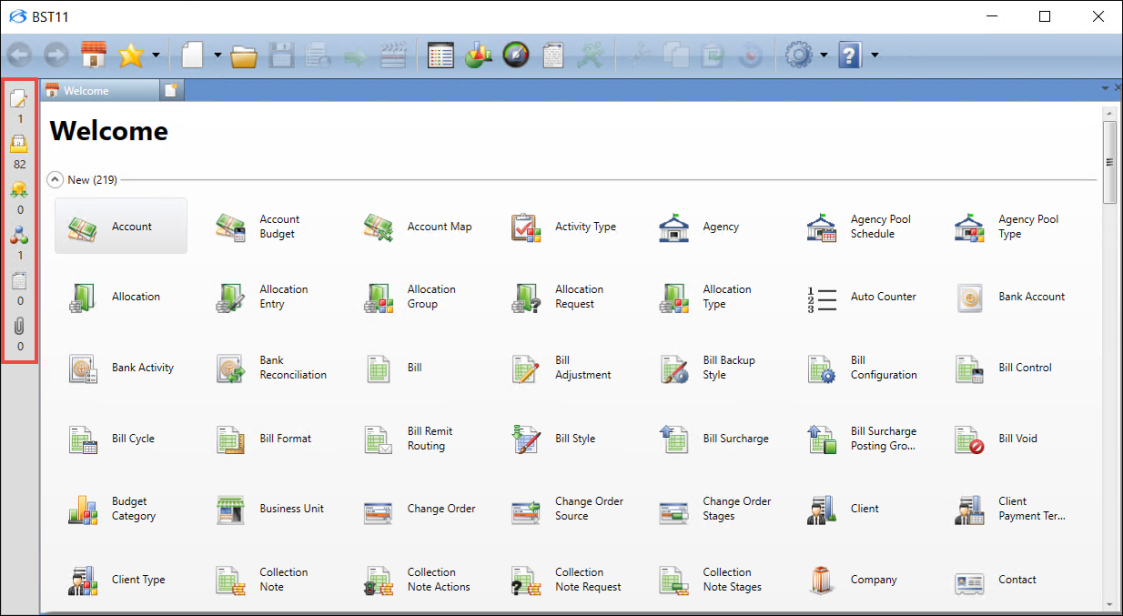Screen dimensions: 1123x616
Task: Open the notes sidebar icon with pencil
Action: pyautogui.click(x=19, y=98)
